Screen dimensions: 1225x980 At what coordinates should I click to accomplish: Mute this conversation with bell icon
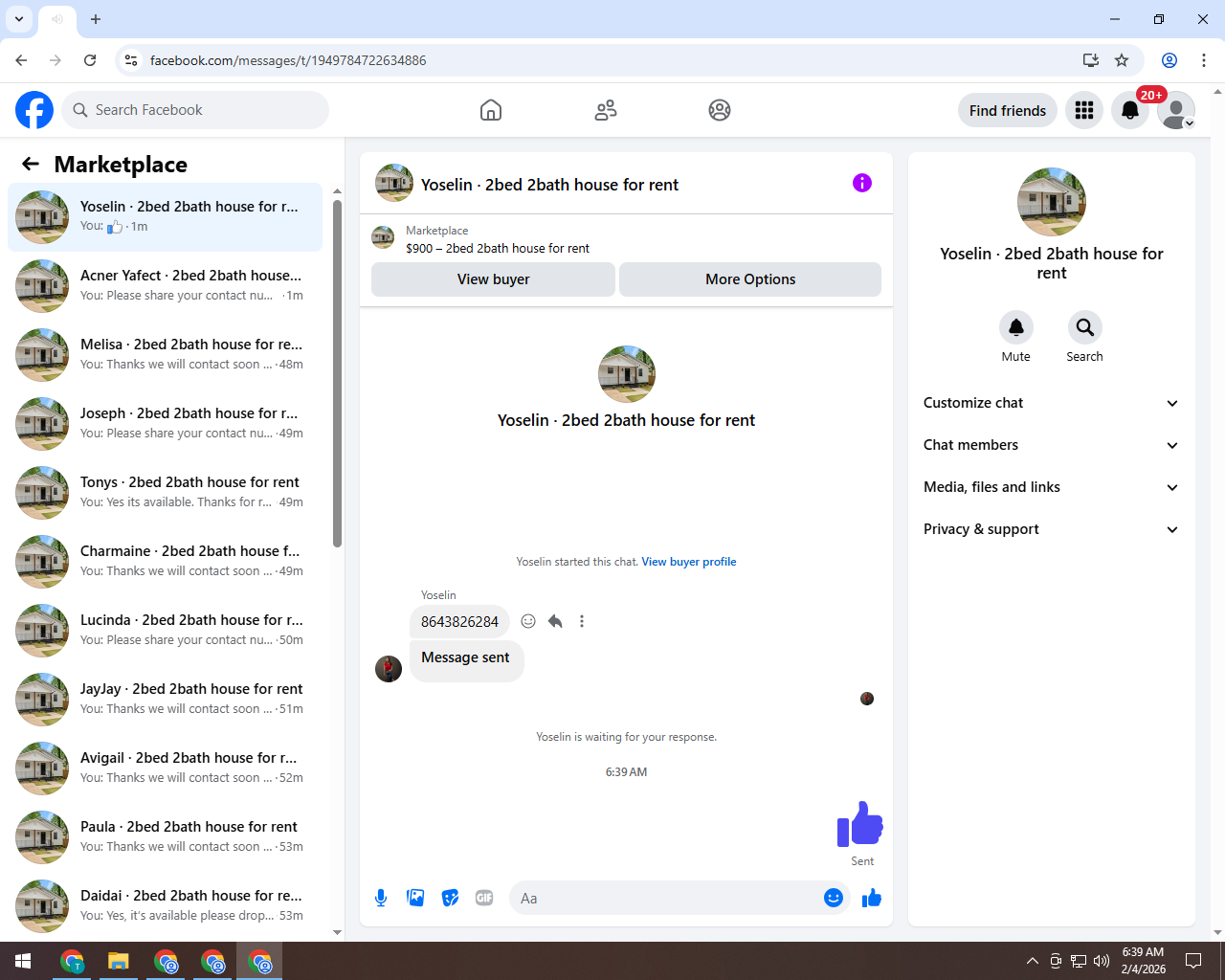1016,327
